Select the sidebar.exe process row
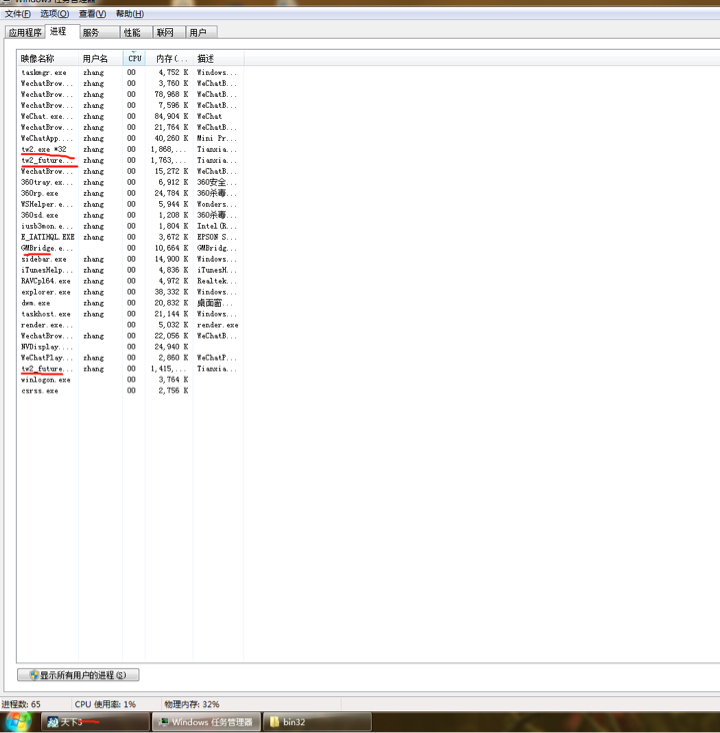720x733 pixels. point(130,259)
